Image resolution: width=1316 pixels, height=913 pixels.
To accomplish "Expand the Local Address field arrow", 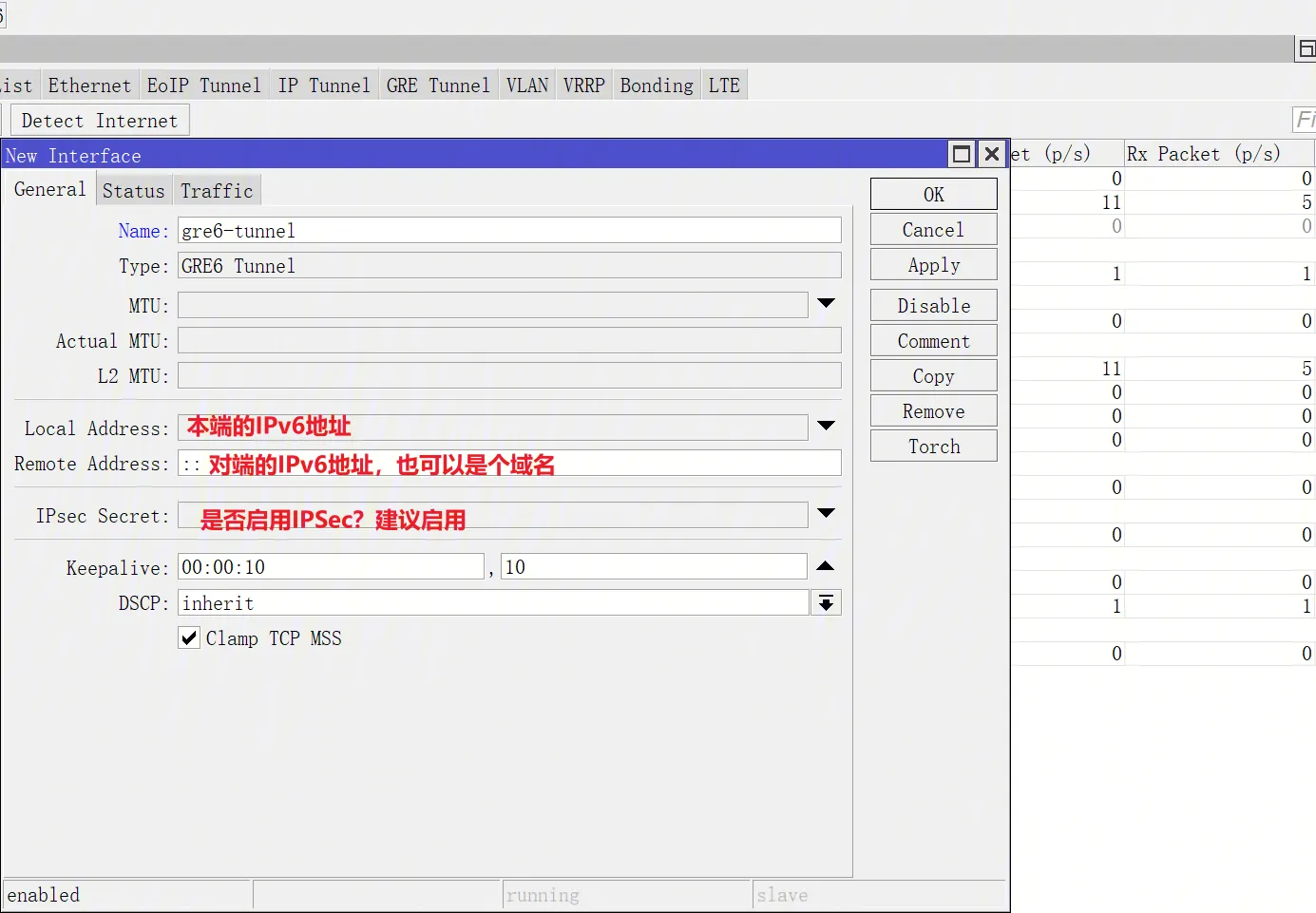I will [x=826, y=427].
